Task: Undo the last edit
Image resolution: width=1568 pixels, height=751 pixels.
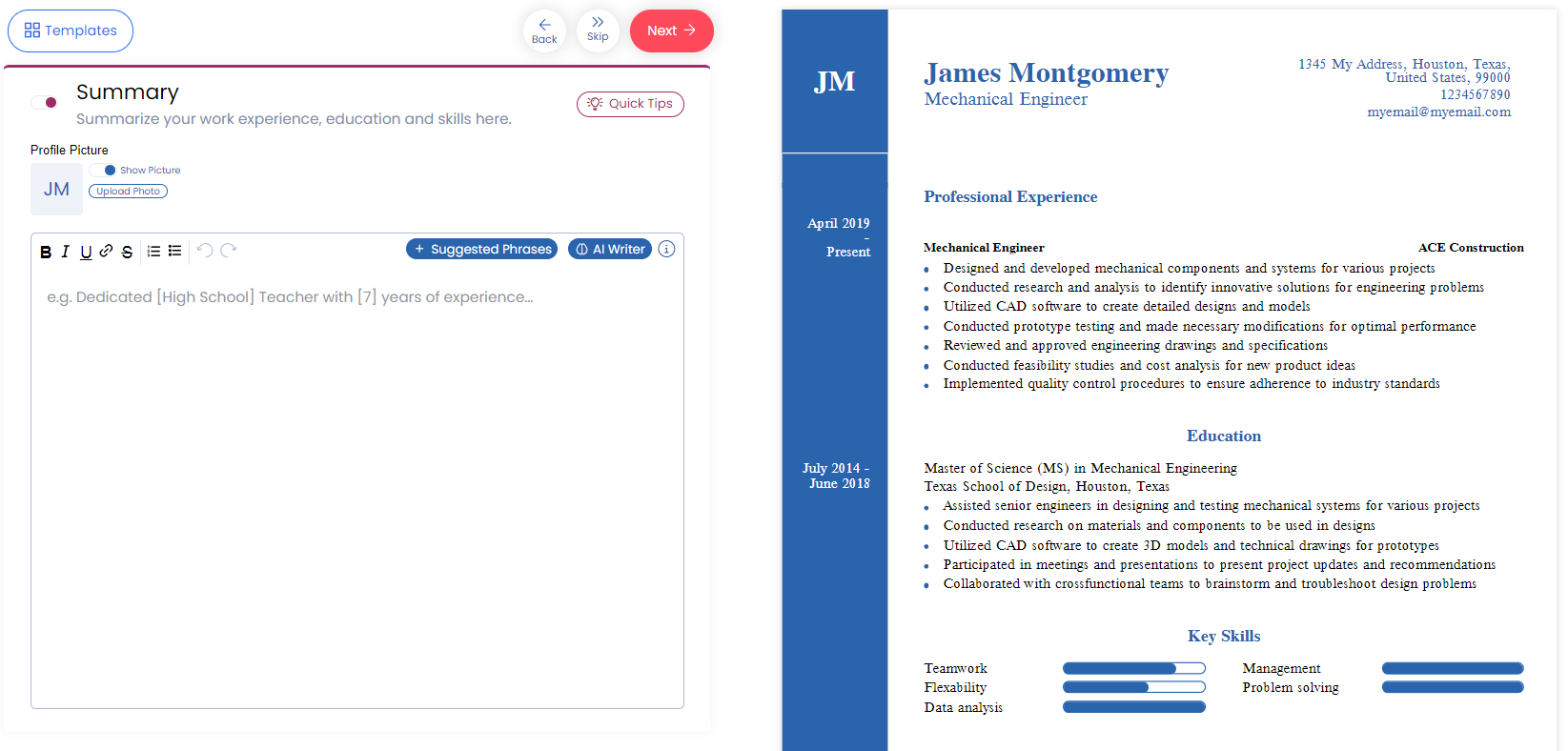Action: point(205,251)
